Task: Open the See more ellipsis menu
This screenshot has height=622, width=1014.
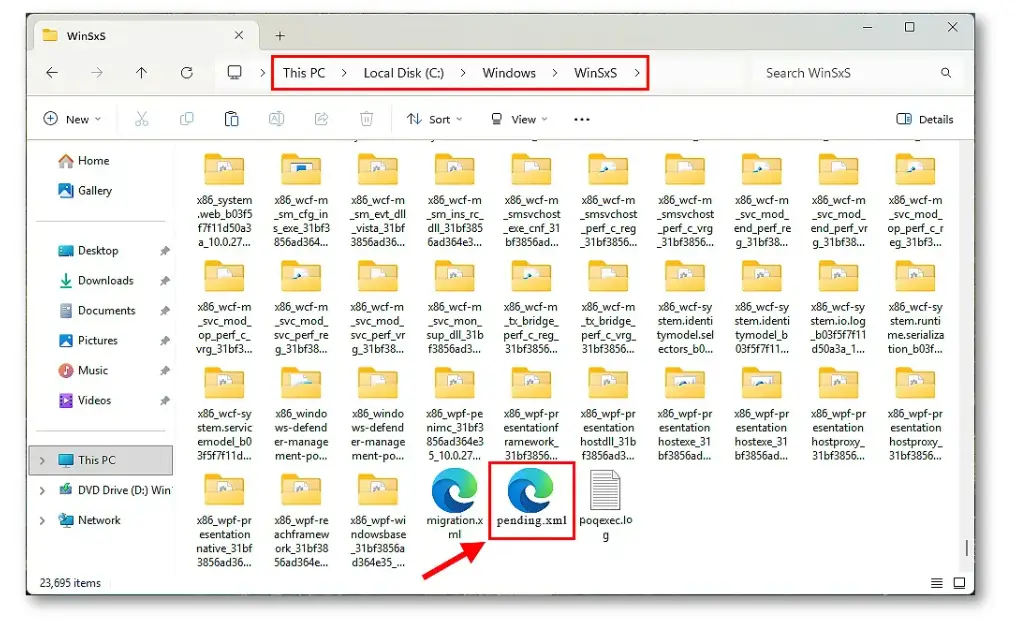Action: coord(582,119)
